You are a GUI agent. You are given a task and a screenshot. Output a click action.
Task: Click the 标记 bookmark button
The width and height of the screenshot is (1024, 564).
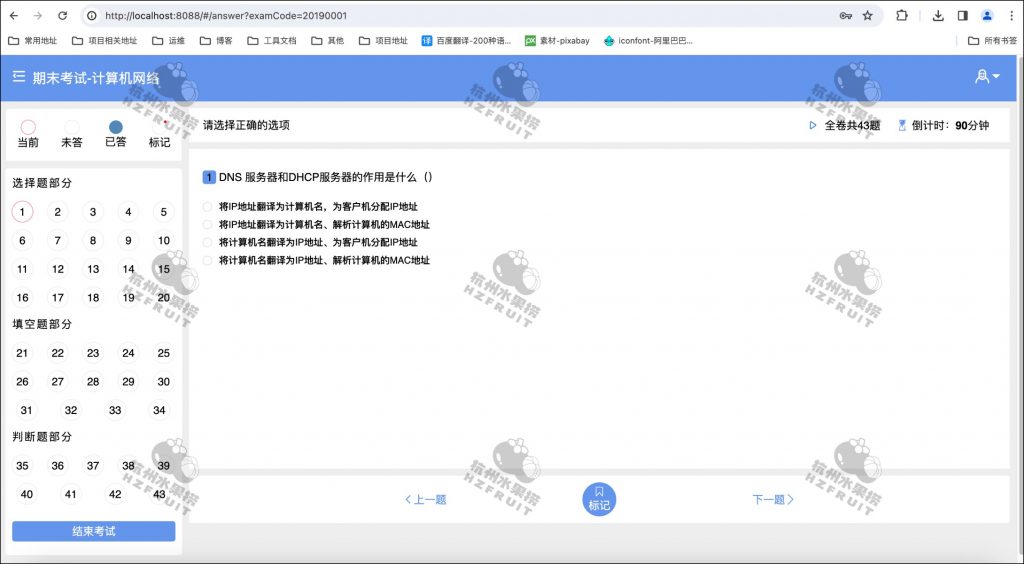coord(599,499)
